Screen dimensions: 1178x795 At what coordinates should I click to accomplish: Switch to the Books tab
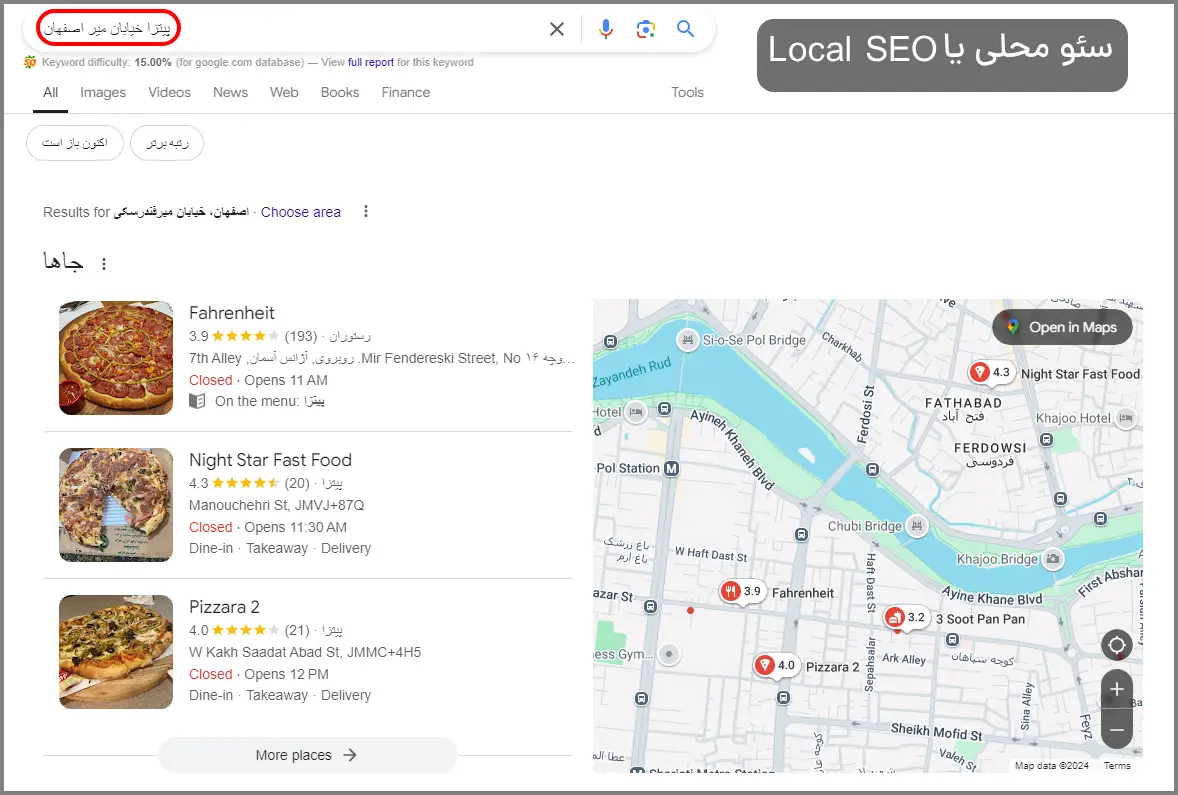340,92
